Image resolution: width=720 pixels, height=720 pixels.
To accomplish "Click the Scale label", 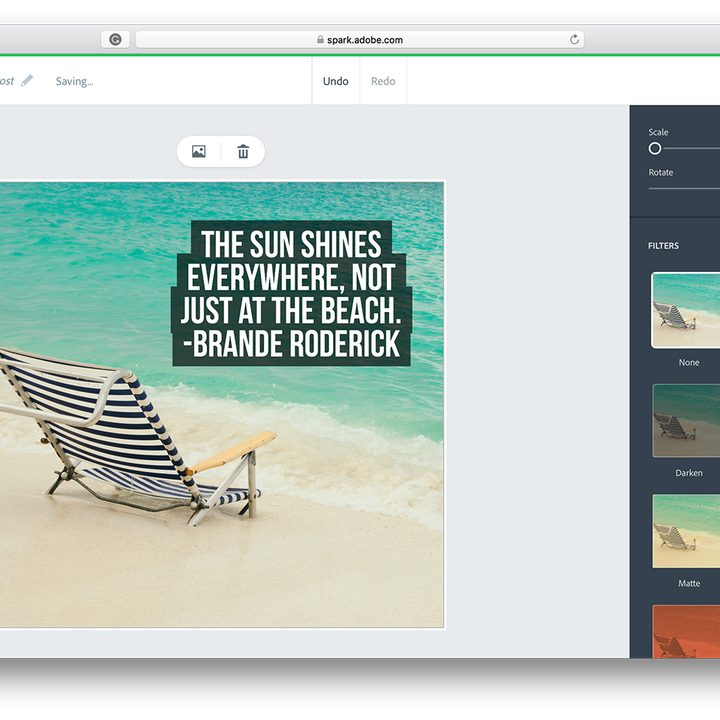I will click(x=658, y=132).
